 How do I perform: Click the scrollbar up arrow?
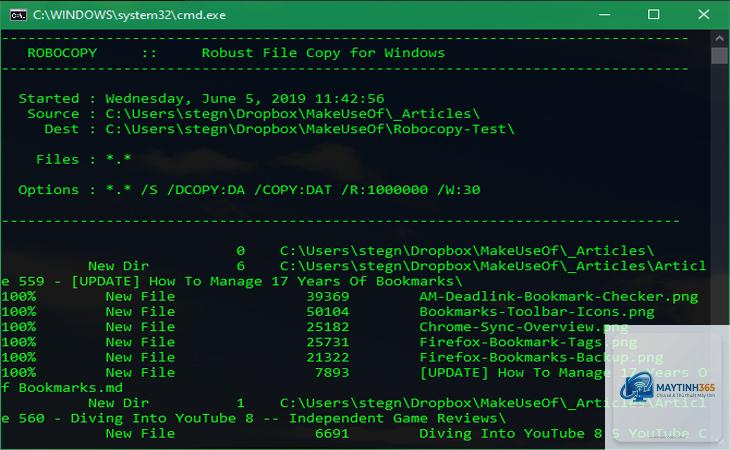coord(720,38)
